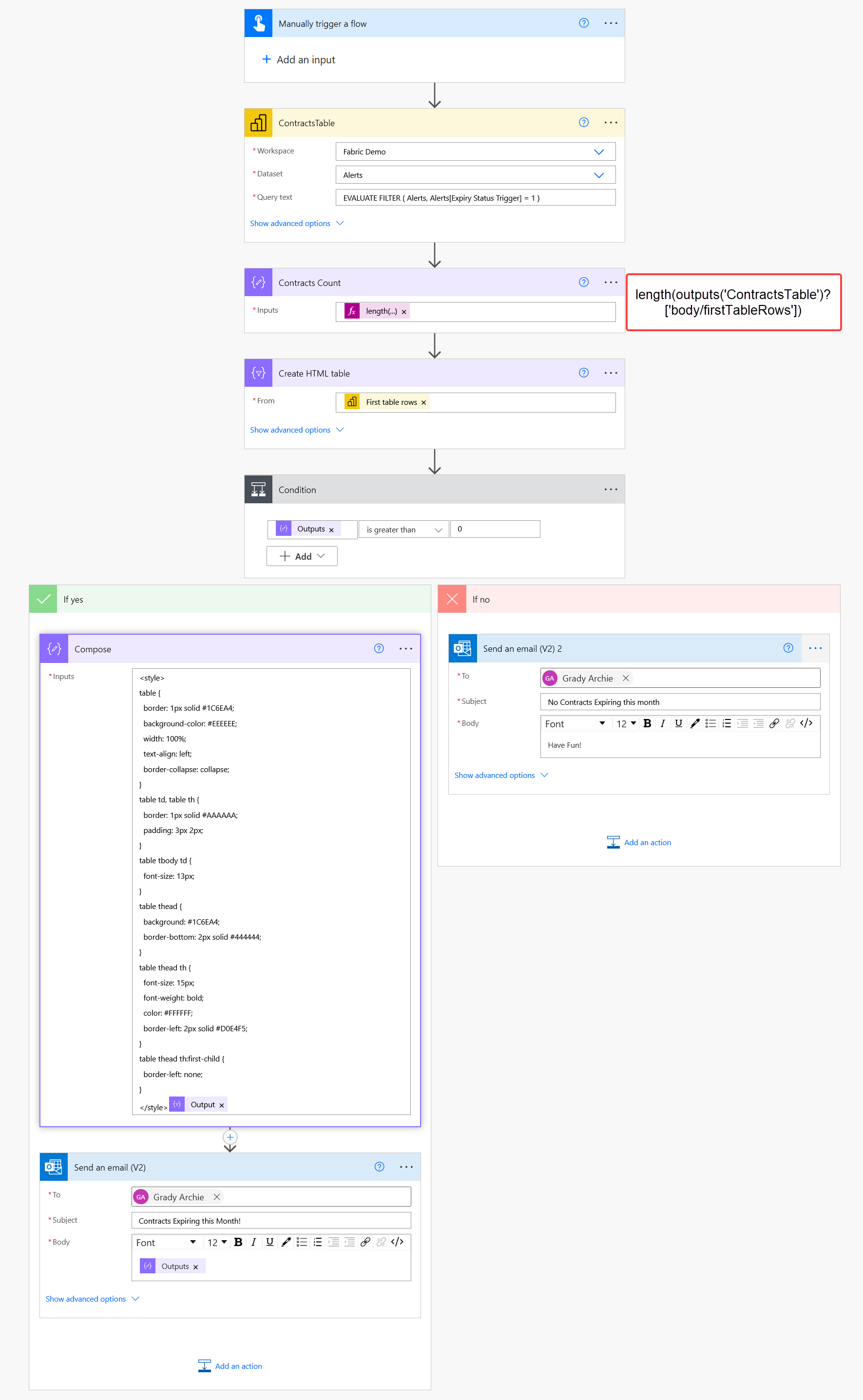The height and width of the screenshot is (1400, 863).
Task: Open font color picker in Send an email (V2)
Action: 286,1243
